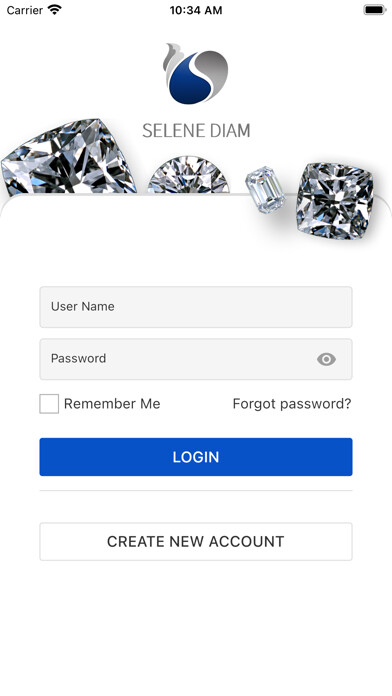Click the blue LOGIN button
Viewport: 392px width, 696px height.
[x=196, y=457]
